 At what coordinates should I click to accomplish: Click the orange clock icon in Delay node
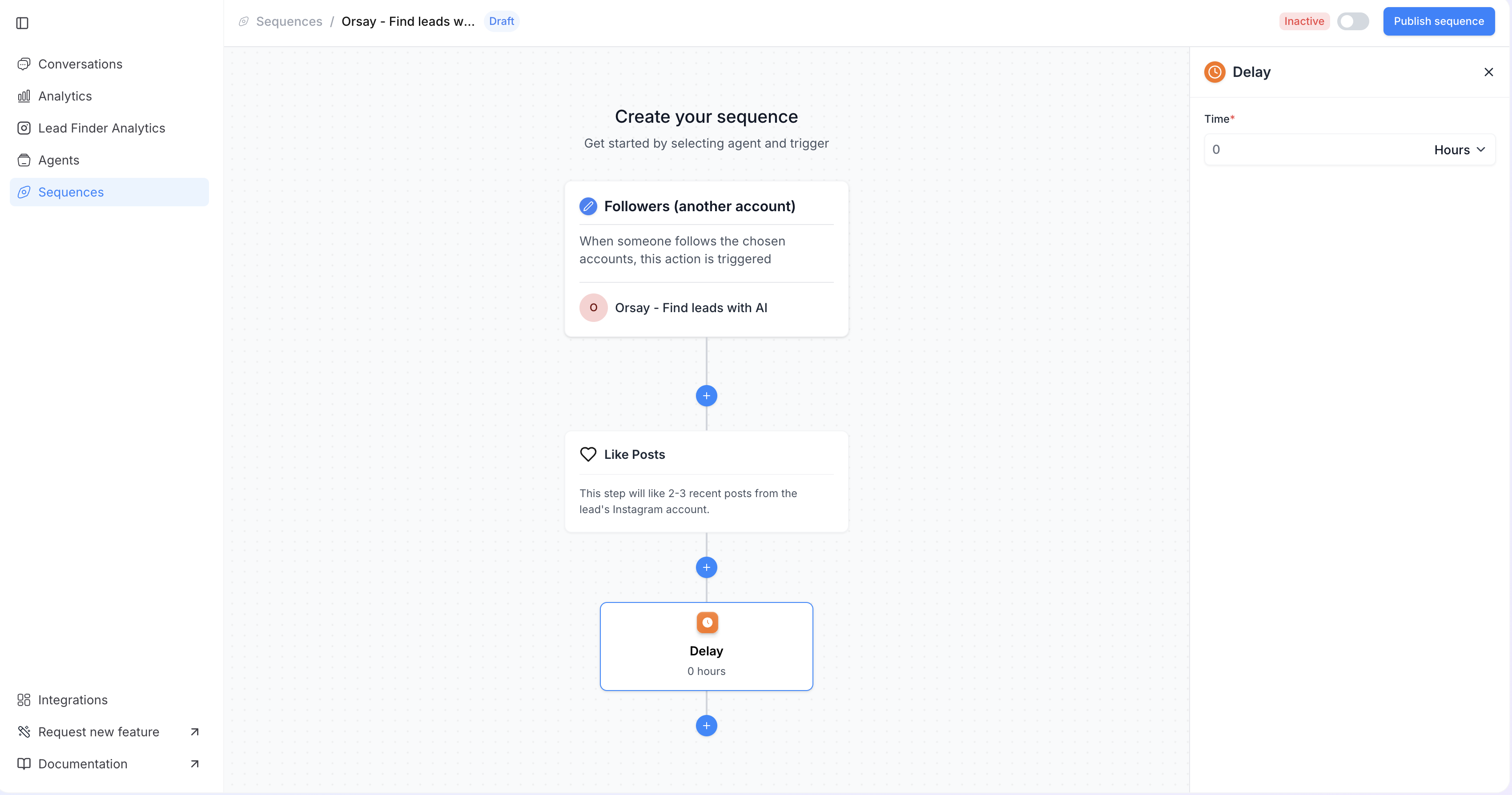(707, 622)
